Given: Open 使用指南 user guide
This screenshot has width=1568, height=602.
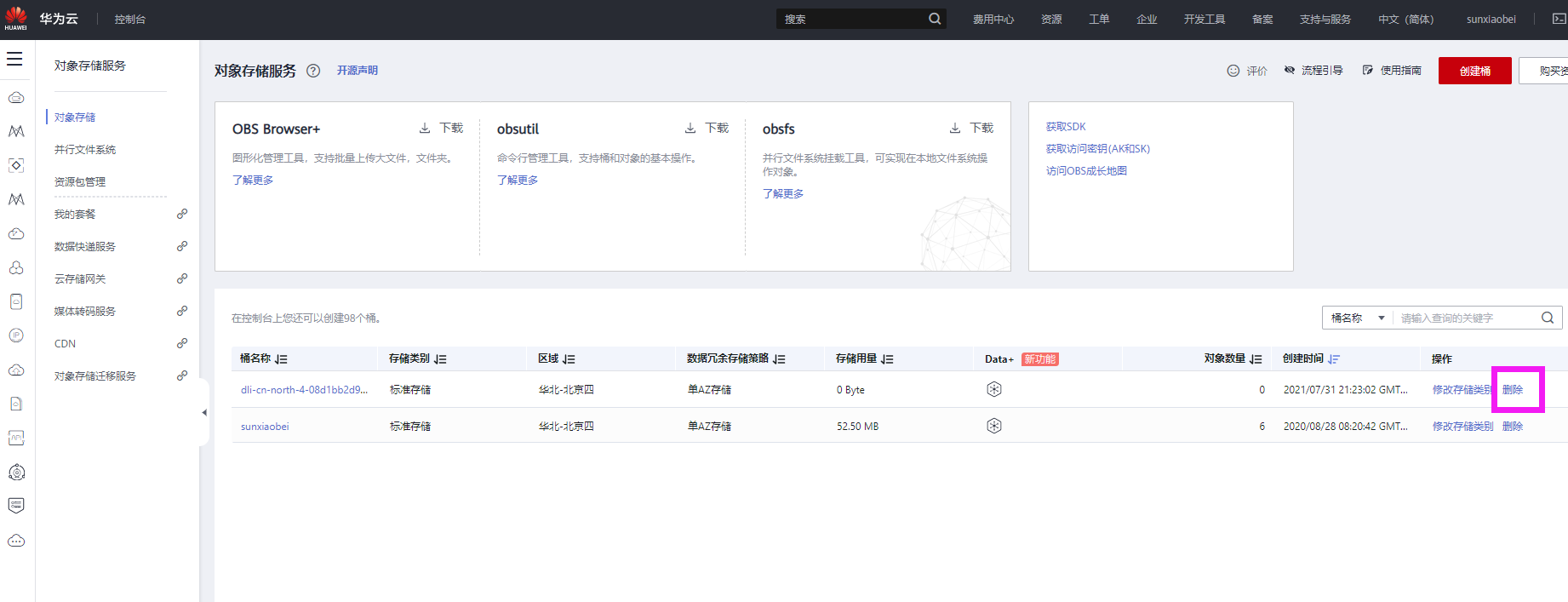Looking at the screenshot, I should point(1392,71).
